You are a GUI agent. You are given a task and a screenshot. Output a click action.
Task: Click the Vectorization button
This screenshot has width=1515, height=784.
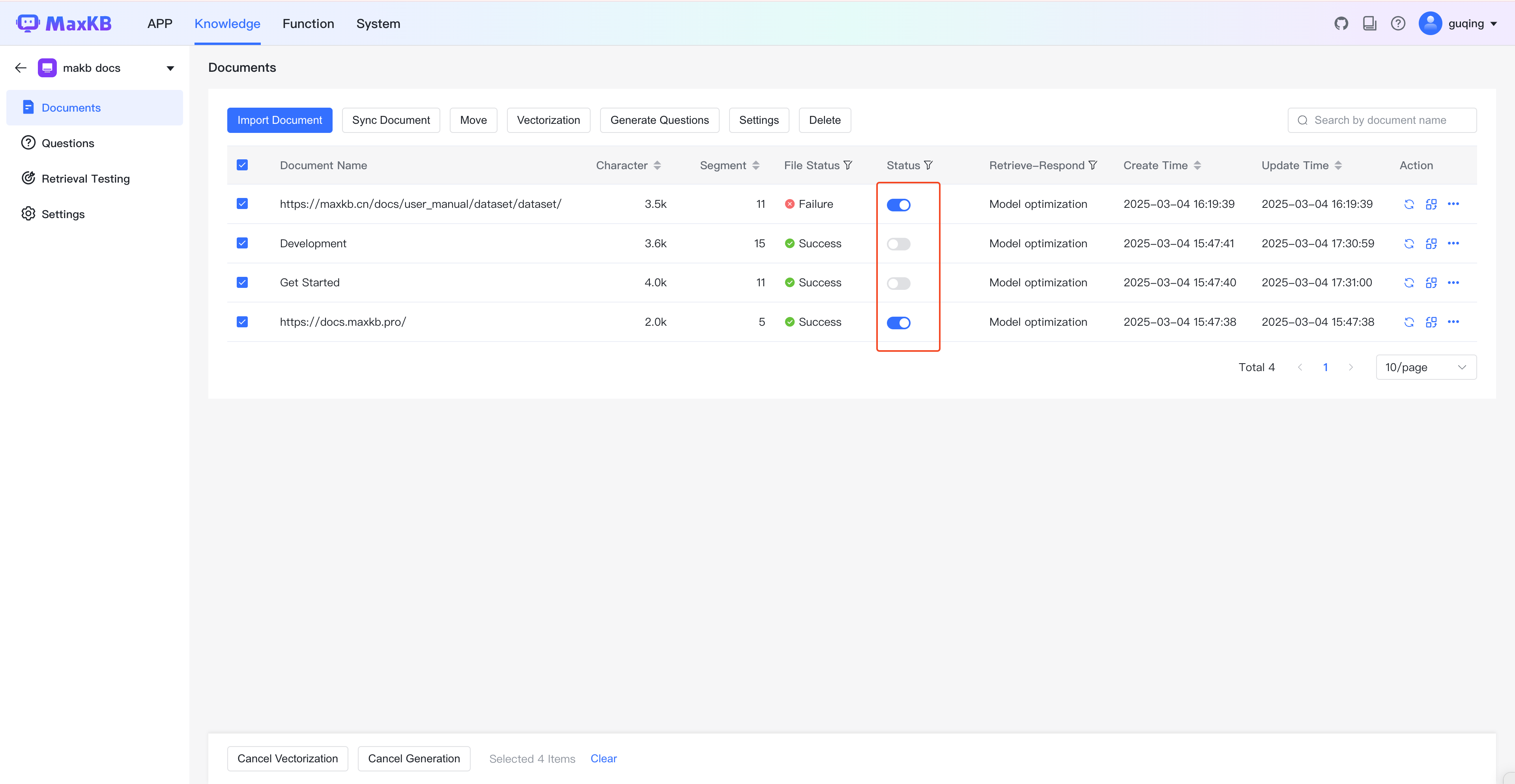(x=549, y=121)
